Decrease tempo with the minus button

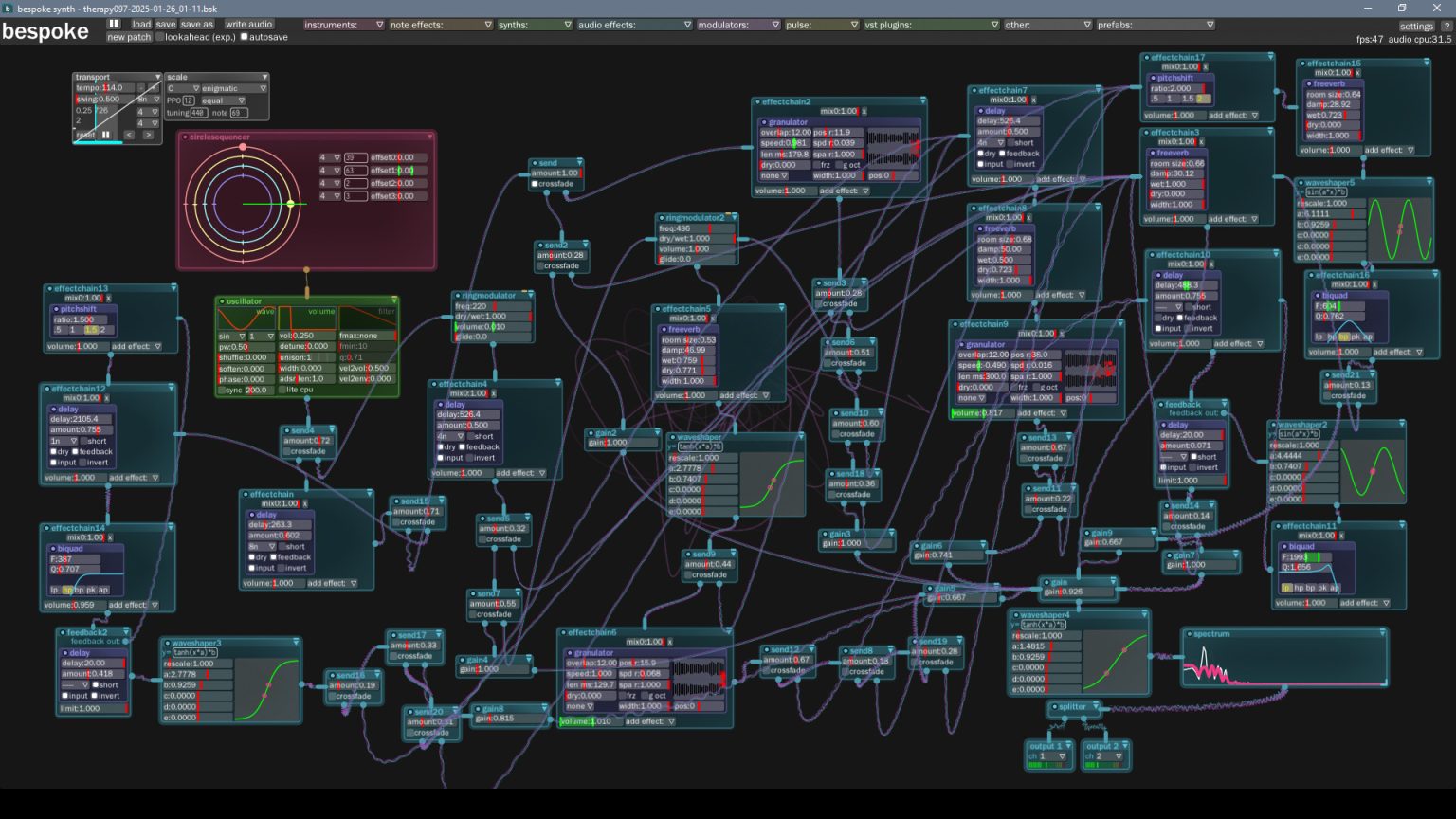coord(141,88)
